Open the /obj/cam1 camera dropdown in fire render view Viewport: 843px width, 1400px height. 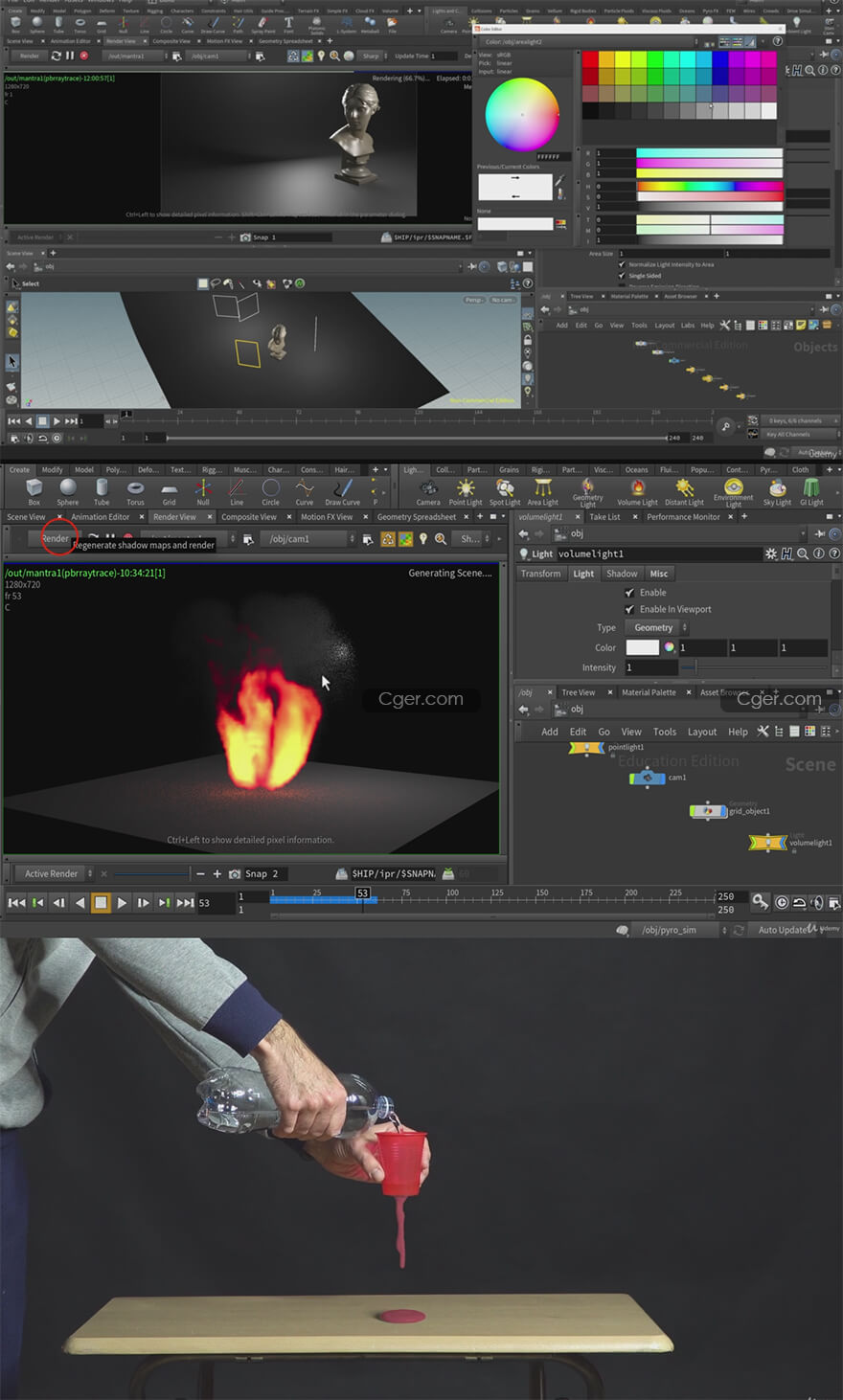tap(308, 539)
